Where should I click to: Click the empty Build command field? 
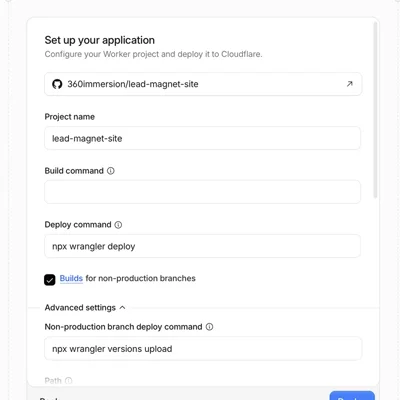203,192
